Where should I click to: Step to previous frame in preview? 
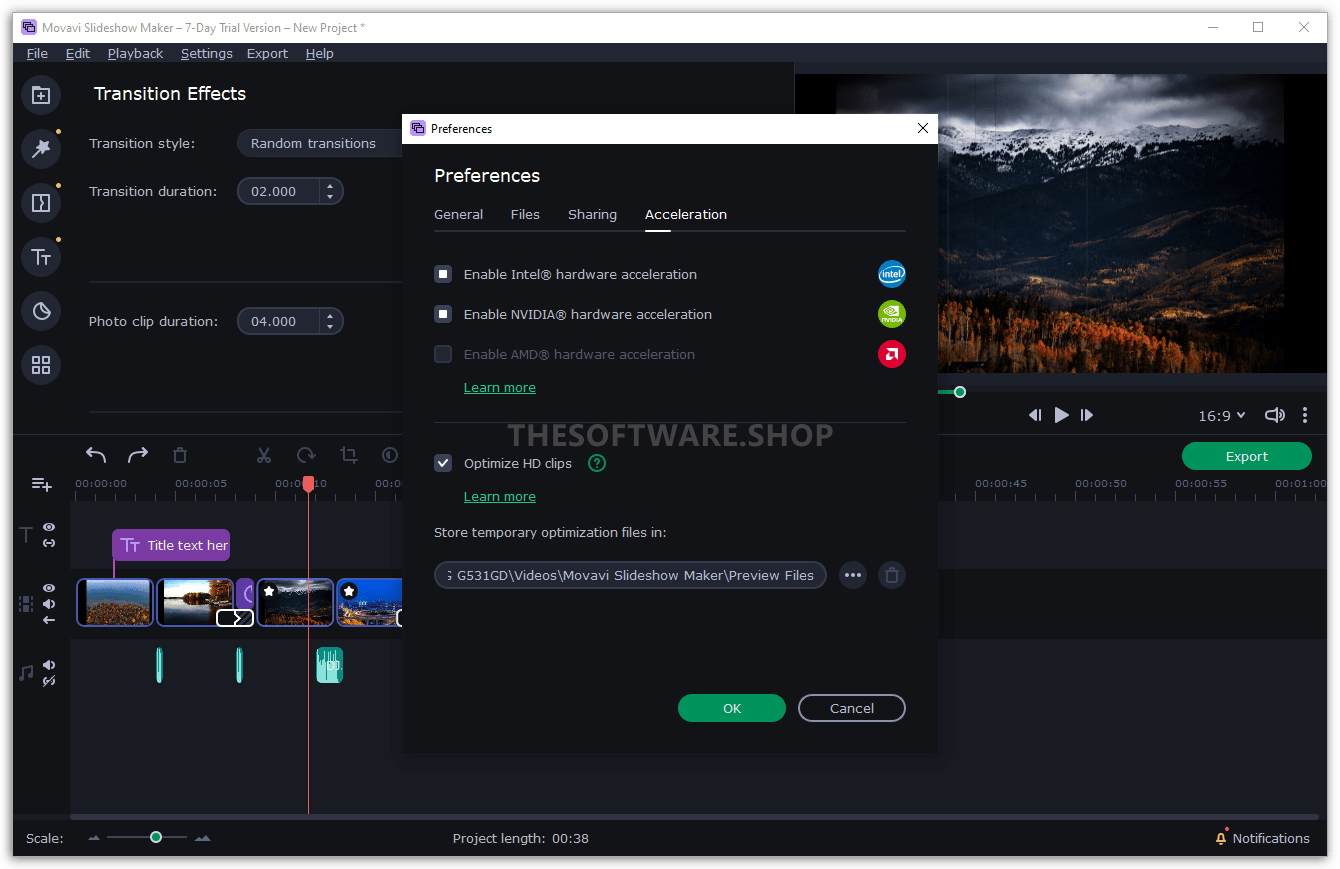[x=1035, y=415]
